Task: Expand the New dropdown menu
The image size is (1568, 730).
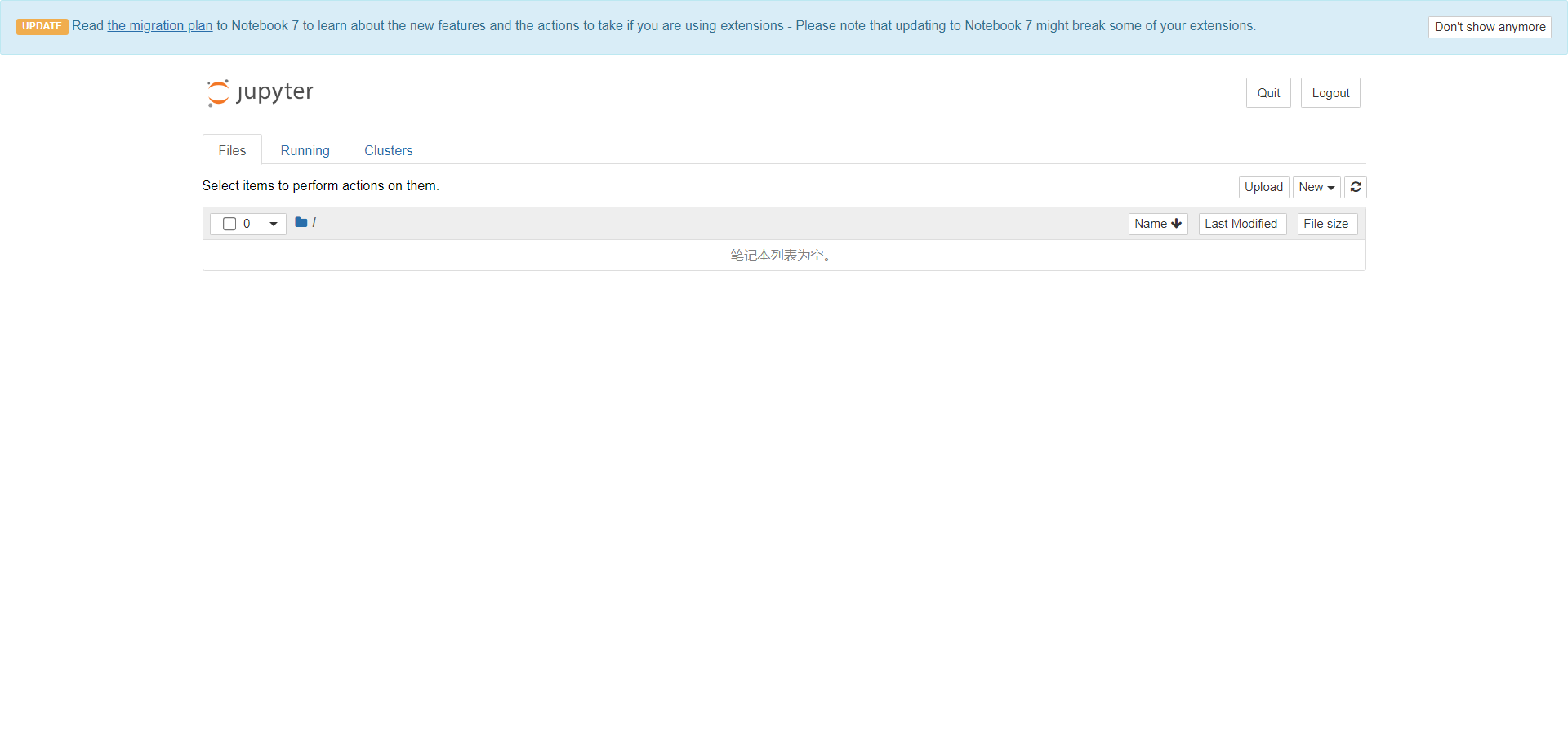Action: point(1316,187)
